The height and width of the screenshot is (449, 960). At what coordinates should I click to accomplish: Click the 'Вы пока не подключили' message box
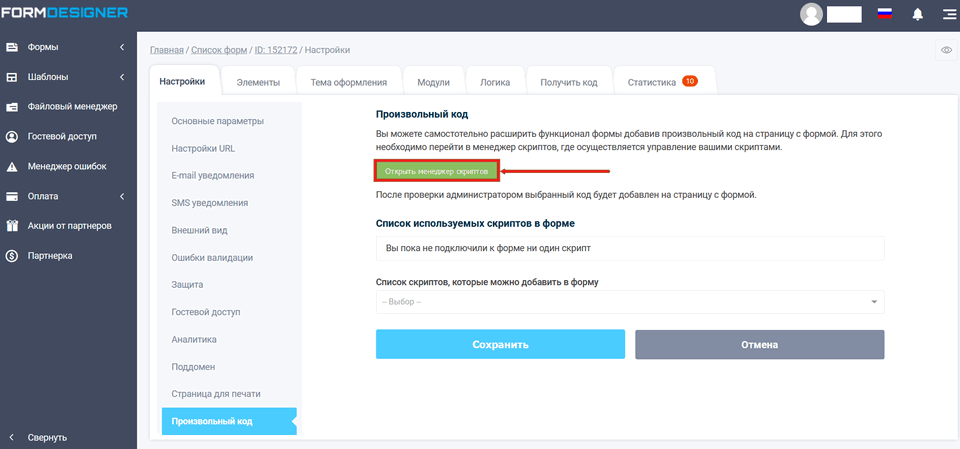pyautogui.click(x=630, y=248)
